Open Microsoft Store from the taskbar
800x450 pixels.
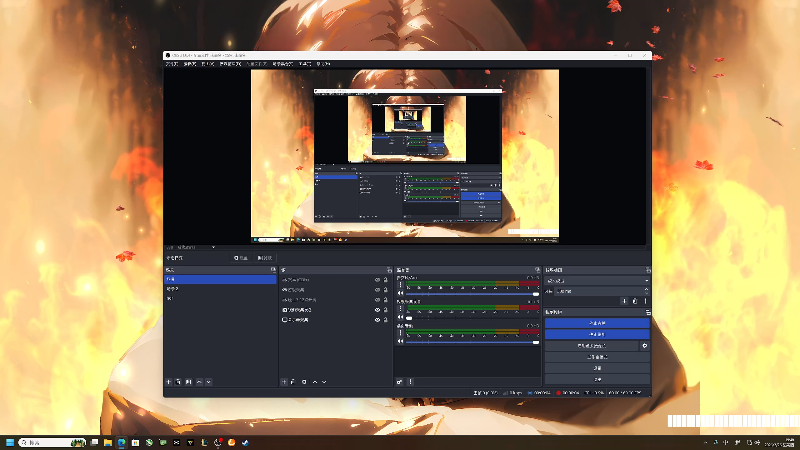135,442
